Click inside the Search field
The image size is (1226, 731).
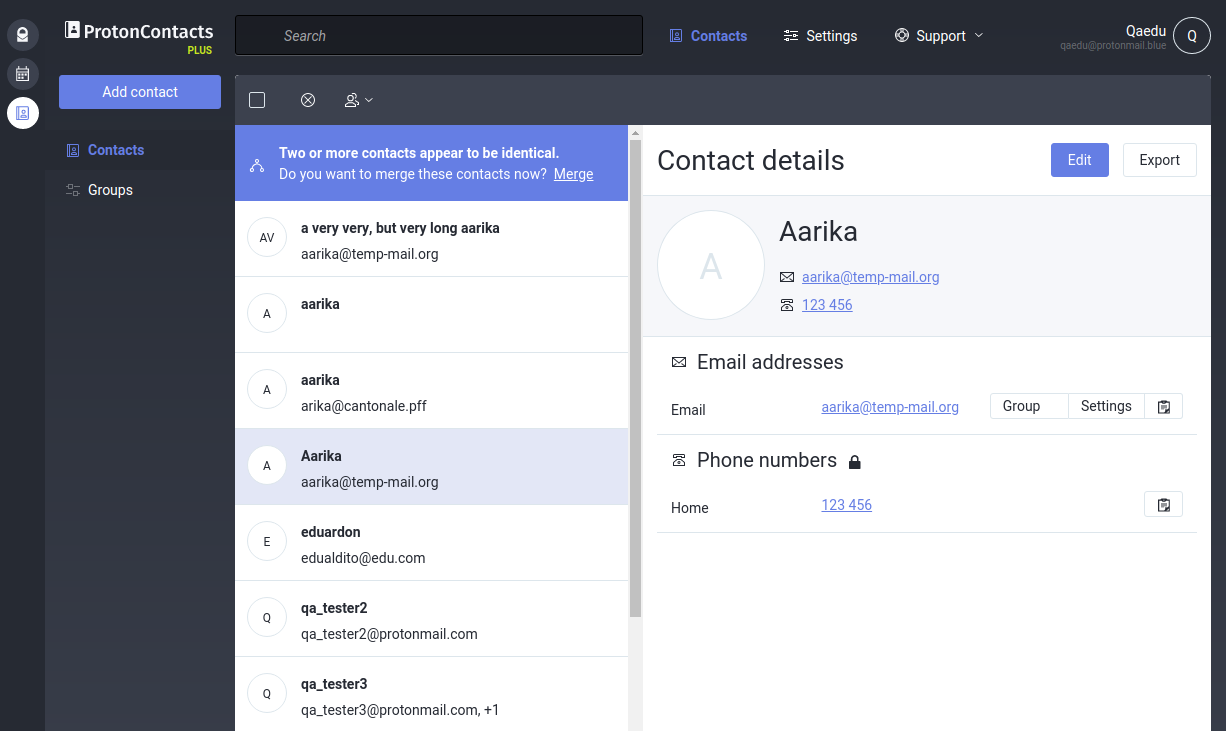(x=438, y=34)
